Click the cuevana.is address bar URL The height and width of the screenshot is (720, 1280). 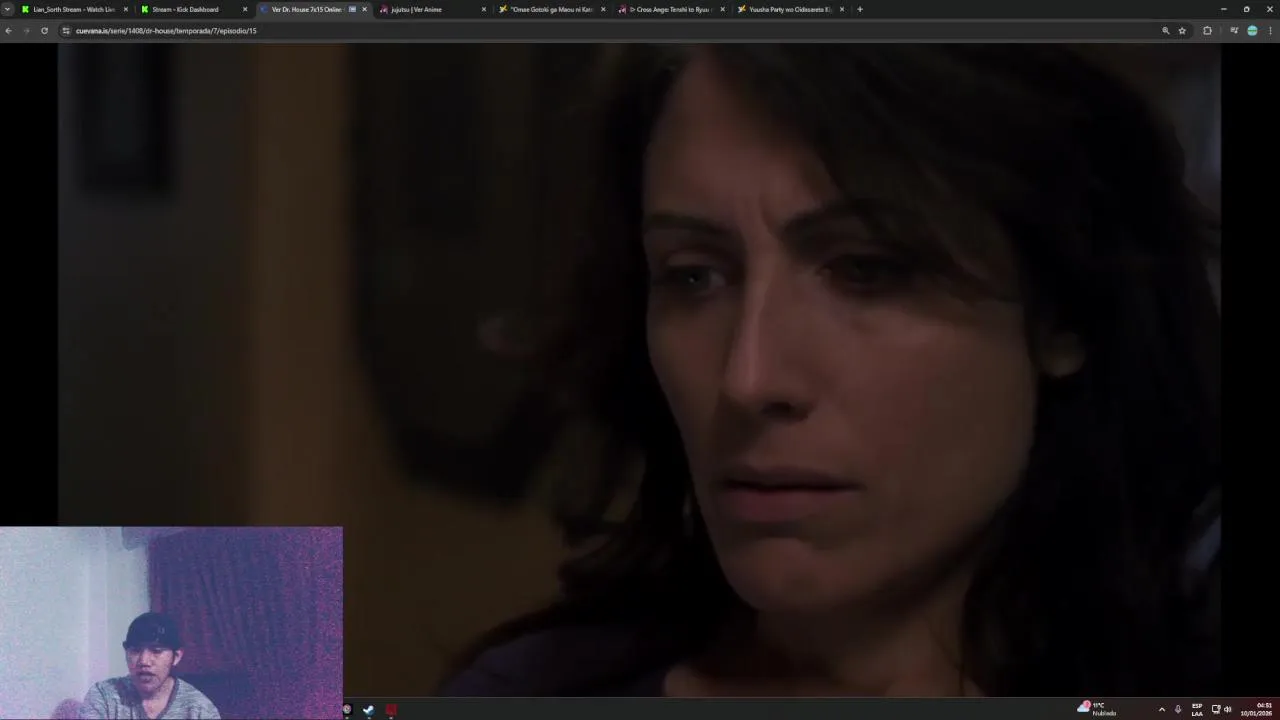tap(166, 31)
